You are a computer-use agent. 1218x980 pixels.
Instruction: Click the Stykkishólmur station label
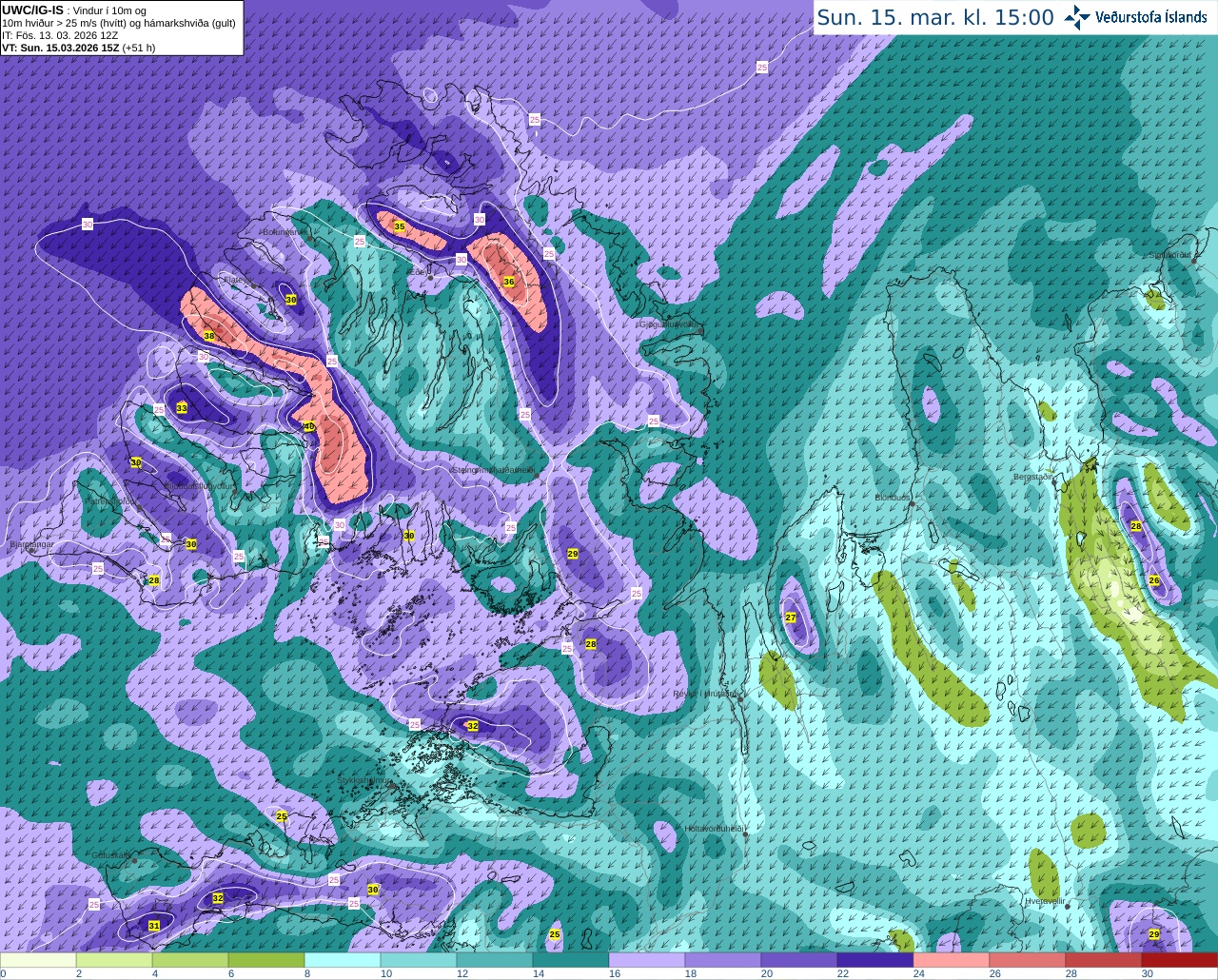pyautogui.click(x=363, y=780)
